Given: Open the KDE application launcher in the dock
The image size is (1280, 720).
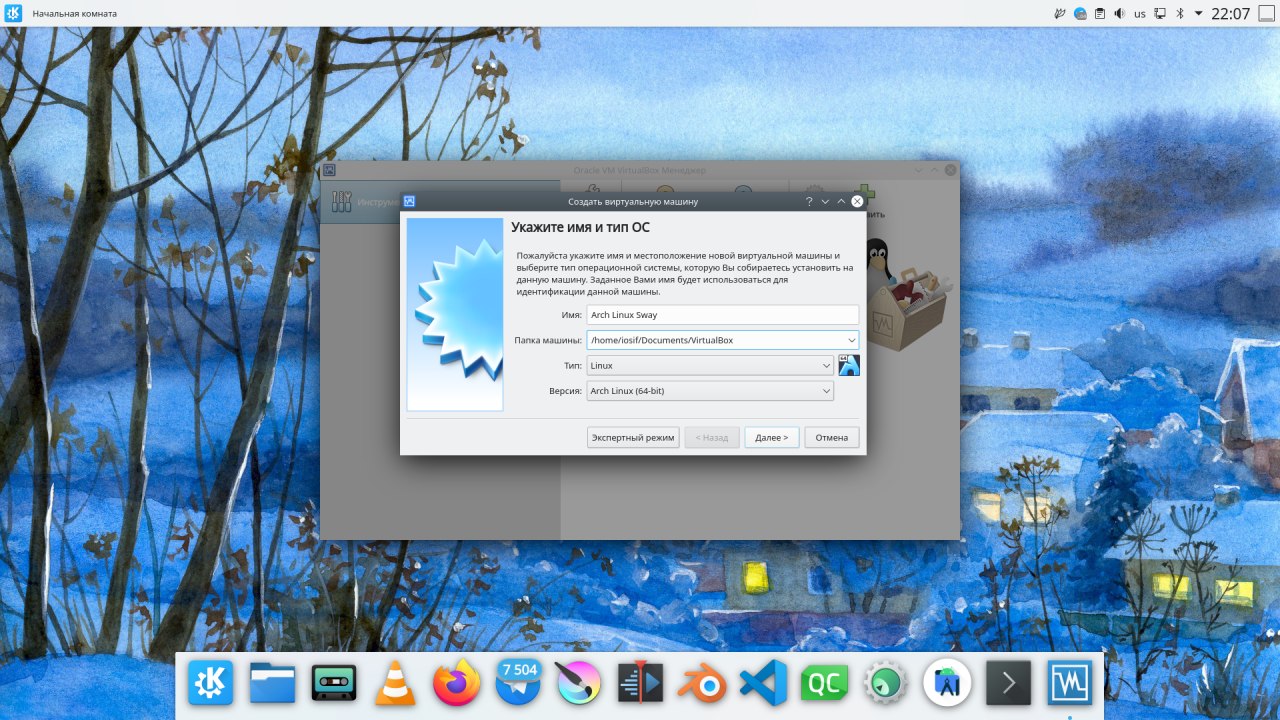Looking at the screenshot, I should point(211,684).
